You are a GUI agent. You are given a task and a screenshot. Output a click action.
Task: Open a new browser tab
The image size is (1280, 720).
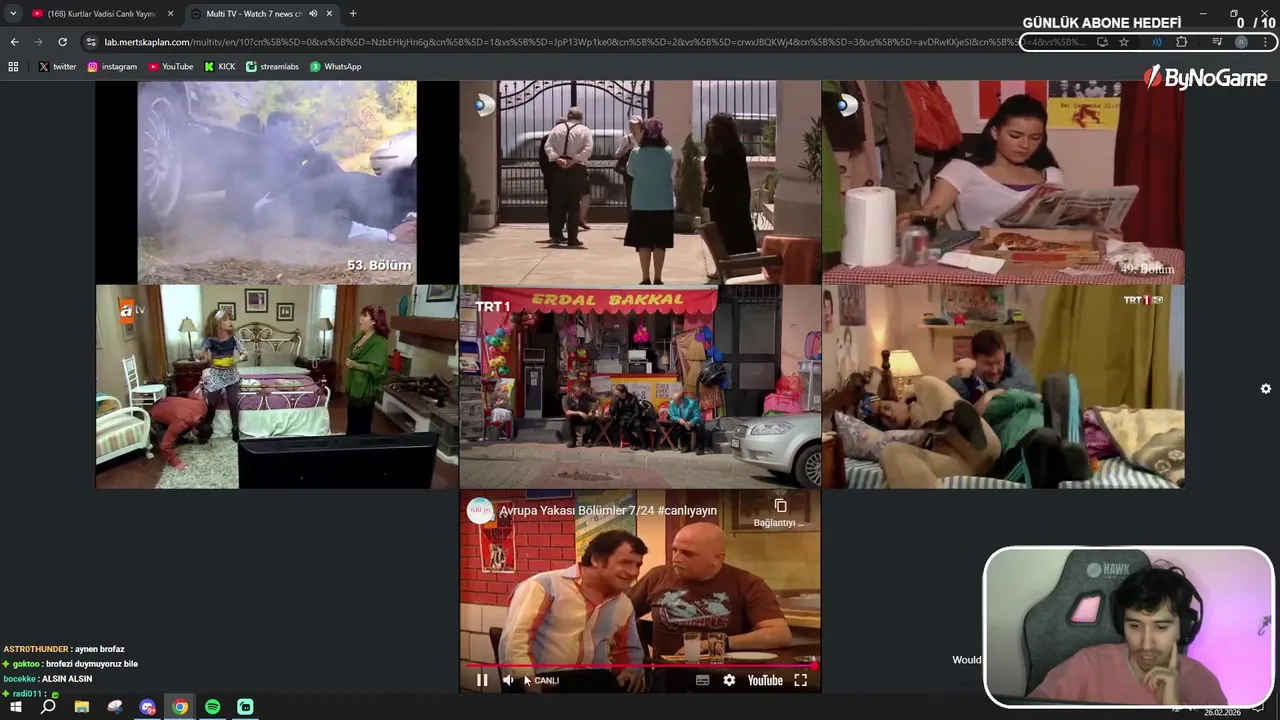coord(353,14)
